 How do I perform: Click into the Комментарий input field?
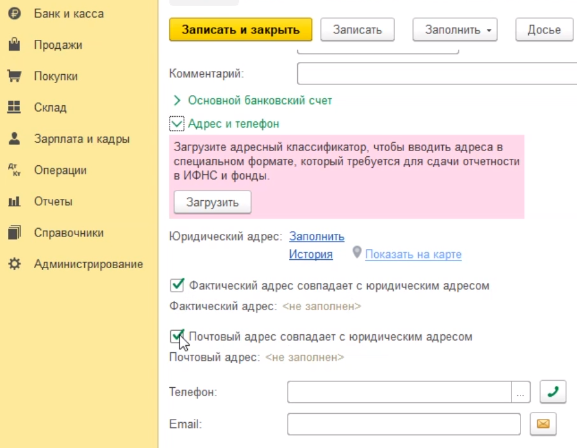coord(437,74)
